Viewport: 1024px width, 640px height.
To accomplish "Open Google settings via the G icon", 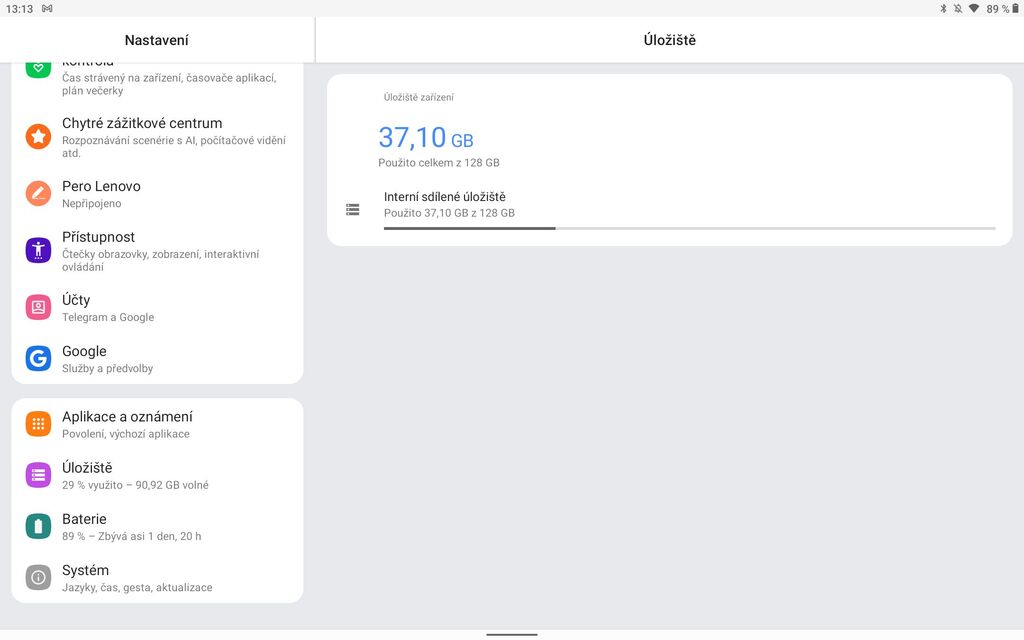I will pyautogui.click(x=37, y=359).
